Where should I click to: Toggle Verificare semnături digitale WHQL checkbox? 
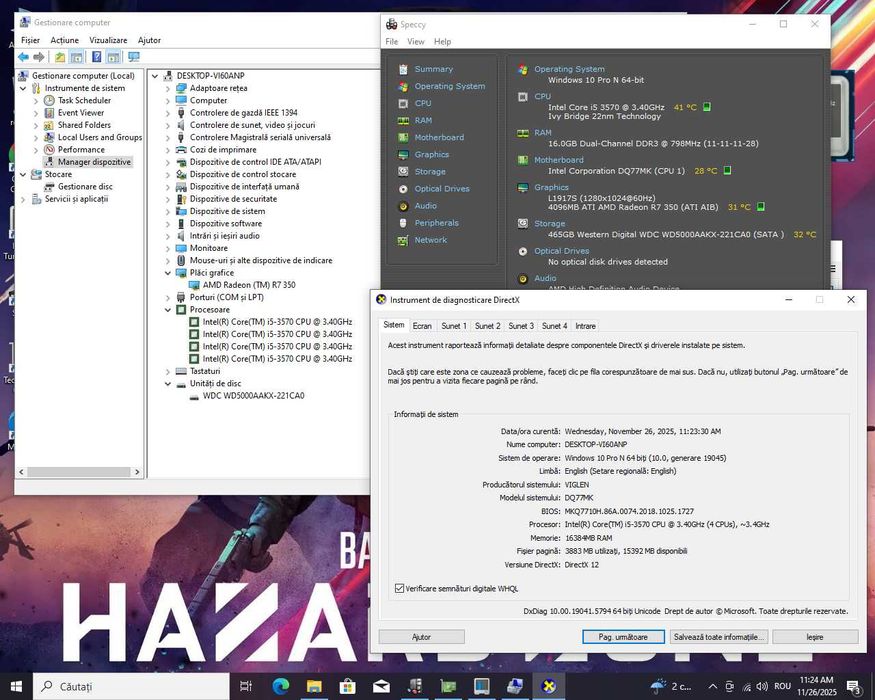point(400,588)
